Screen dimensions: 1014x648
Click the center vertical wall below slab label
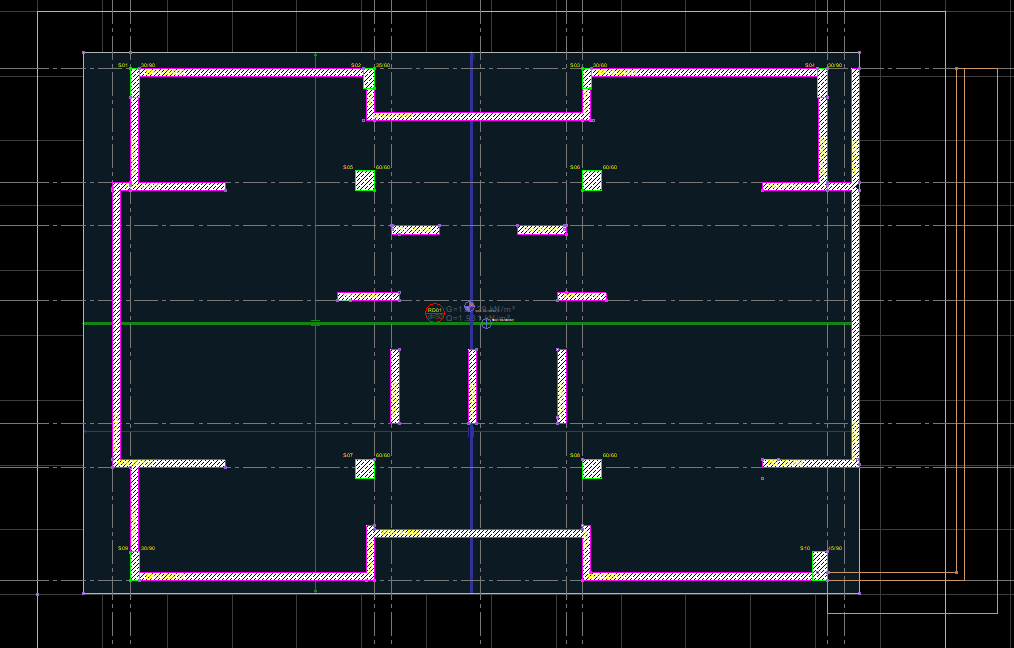(x=472, y=386)
